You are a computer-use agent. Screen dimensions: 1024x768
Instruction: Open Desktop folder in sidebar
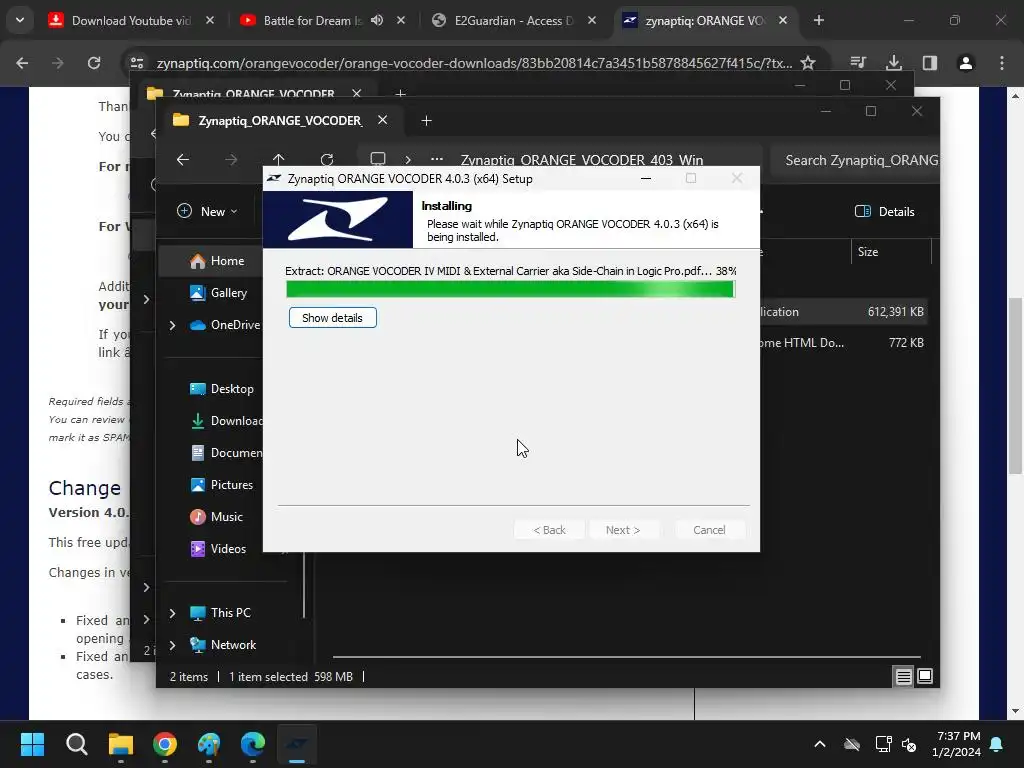coord(221,389)
